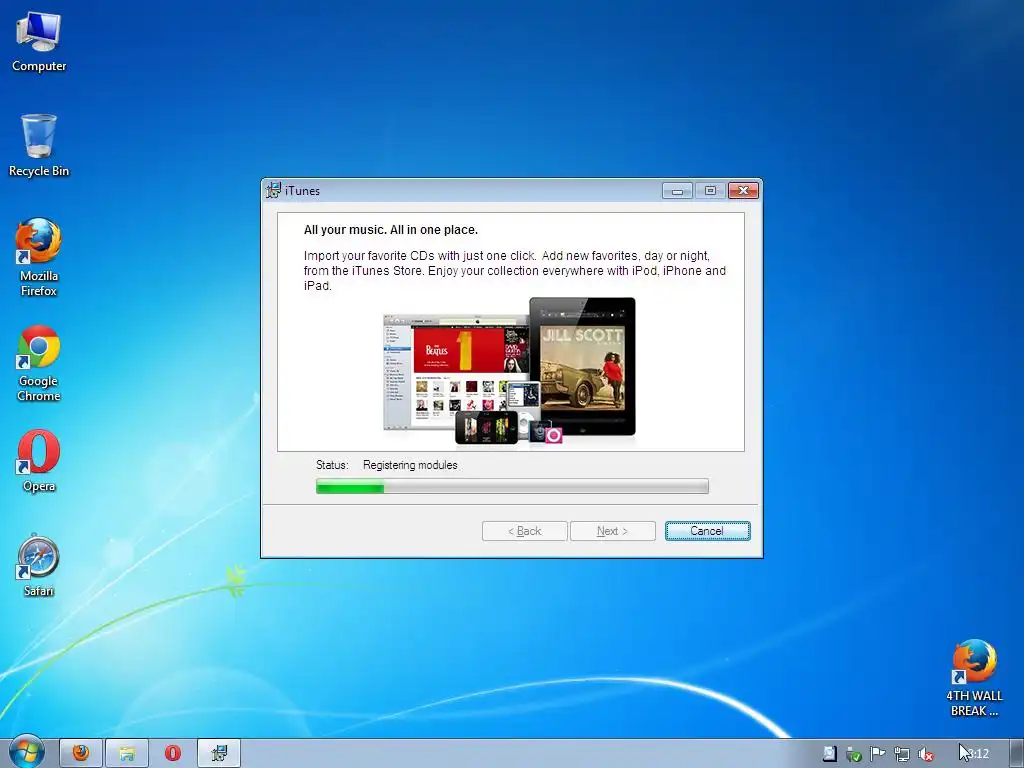Open Windows Explorer from the taskbar

[x=127, y=753]
